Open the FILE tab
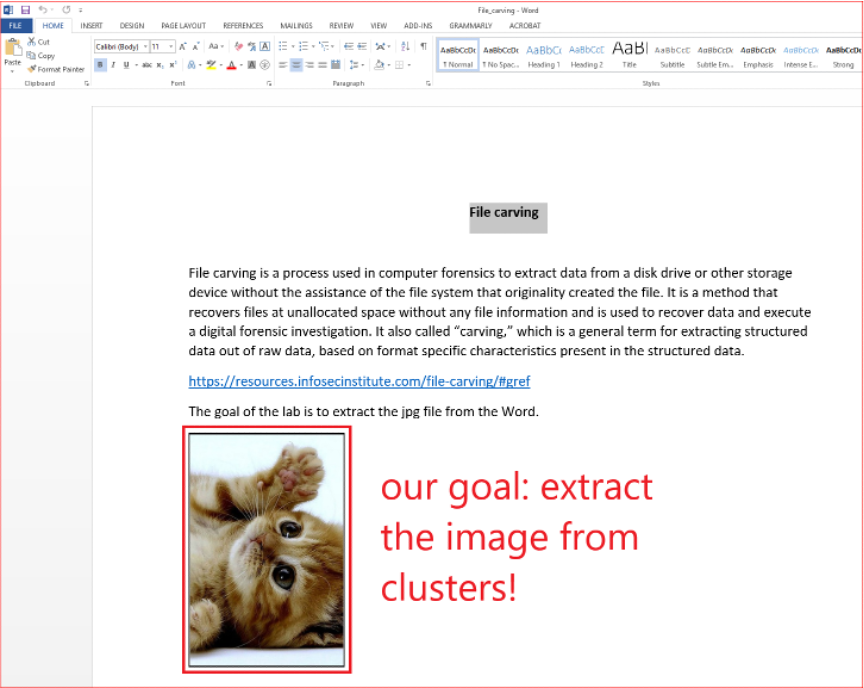The image size is (864, 688). 15,25
